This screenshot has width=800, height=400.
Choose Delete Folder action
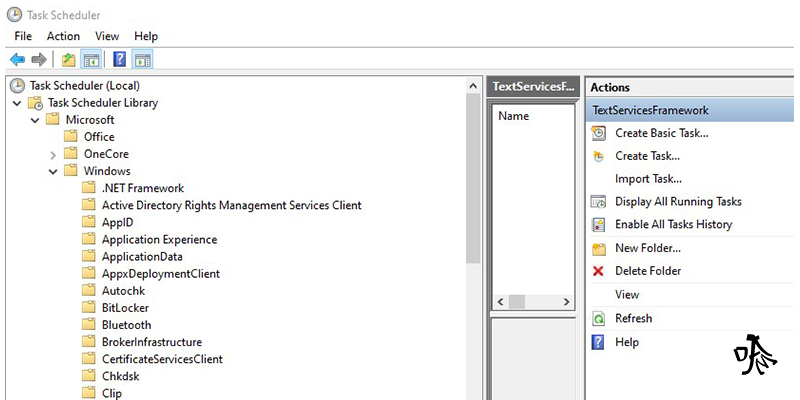click(x=648, y=271)
